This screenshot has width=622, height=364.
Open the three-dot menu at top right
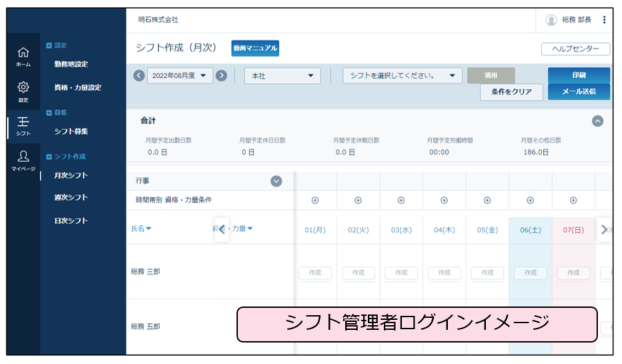pos(604,20)
